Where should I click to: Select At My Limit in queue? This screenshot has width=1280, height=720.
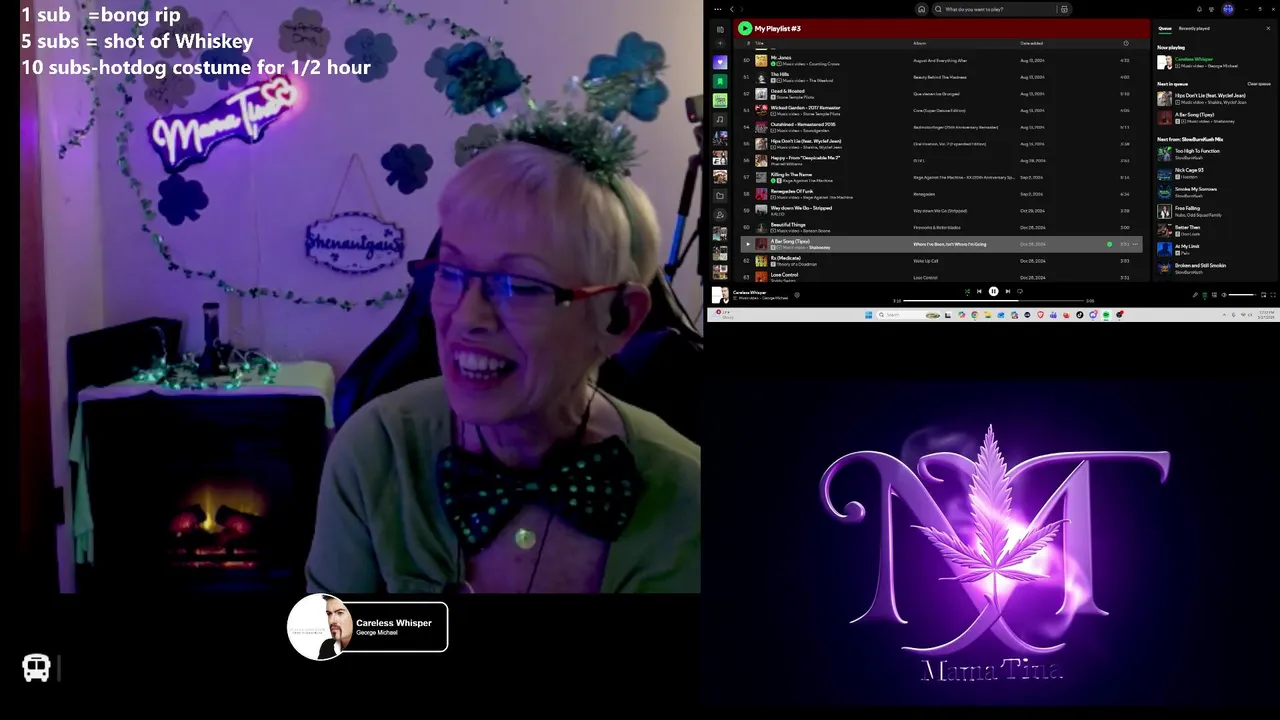(x=1215, y=248)
